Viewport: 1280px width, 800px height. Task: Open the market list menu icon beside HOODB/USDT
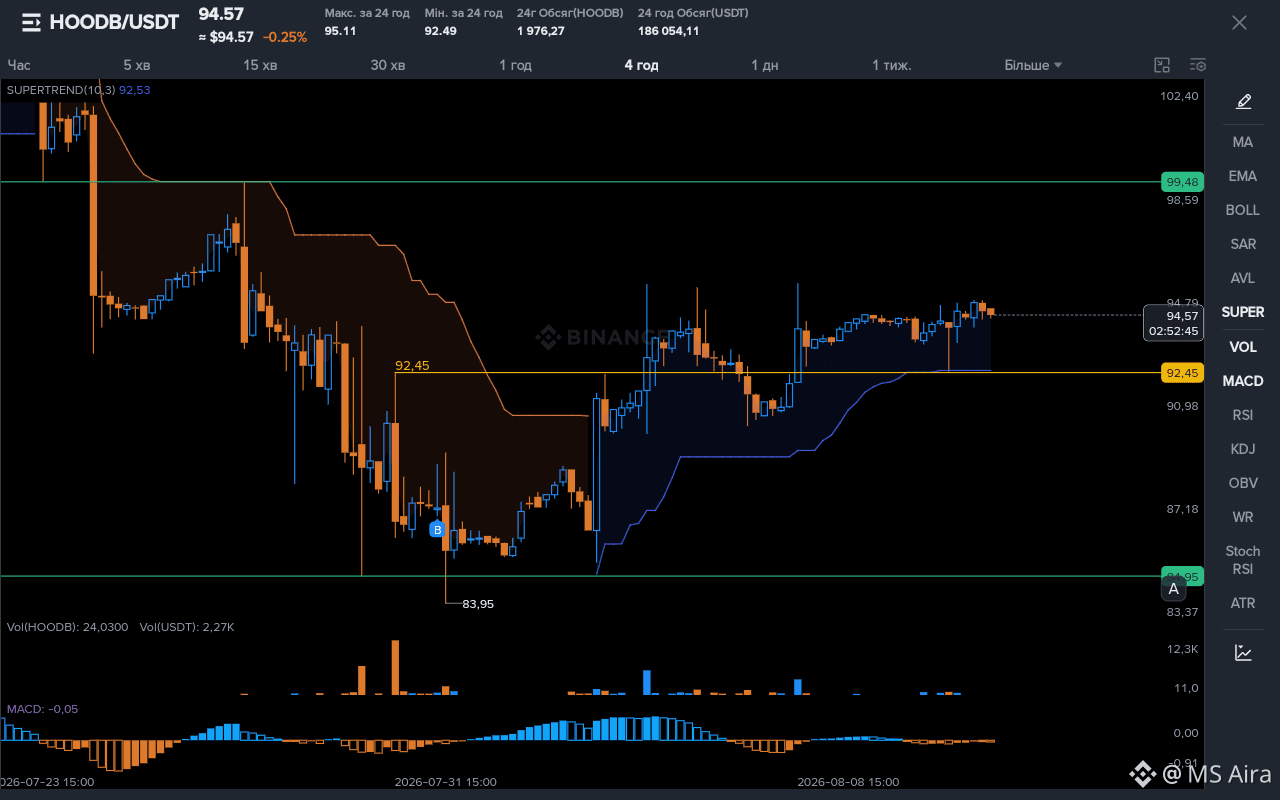point(31,22)
